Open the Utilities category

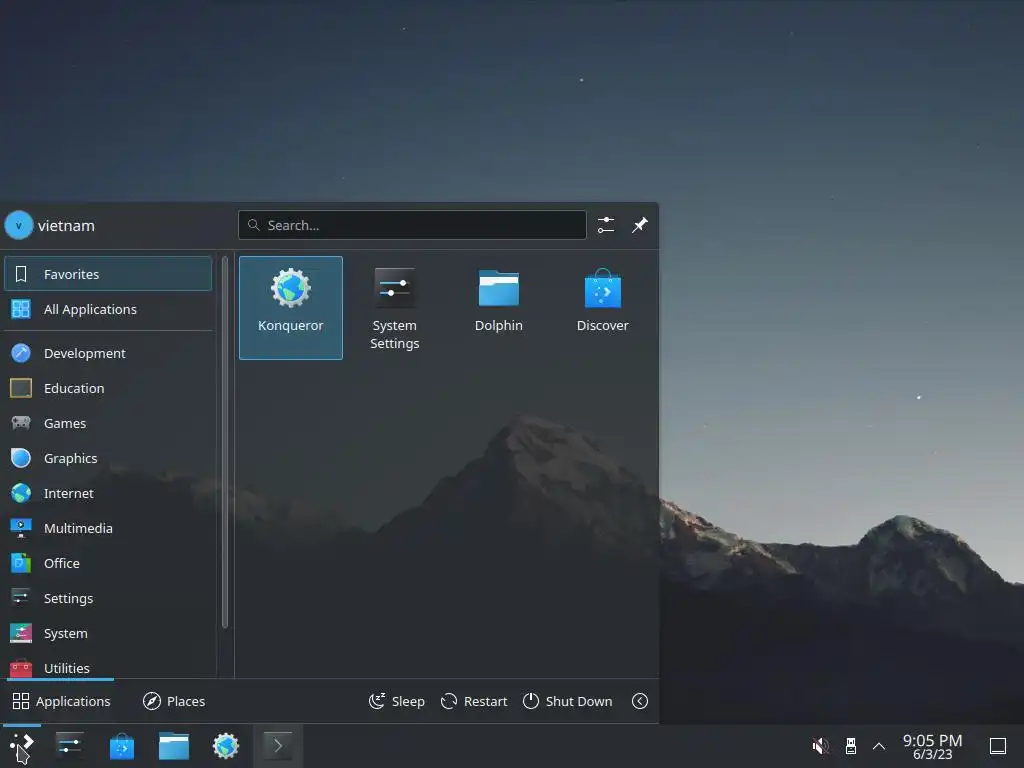108,667
